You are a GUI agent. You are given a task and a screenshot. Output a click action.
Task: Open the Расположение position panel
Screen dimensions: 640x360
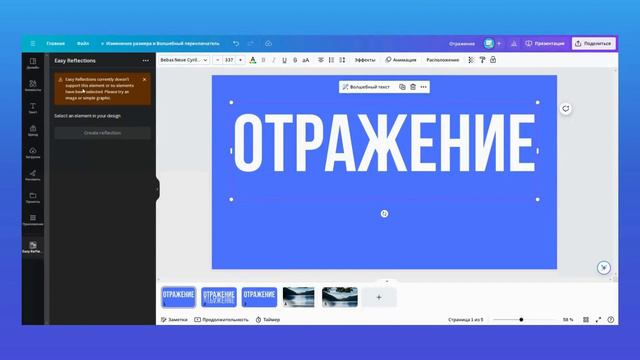coord(442,60)
